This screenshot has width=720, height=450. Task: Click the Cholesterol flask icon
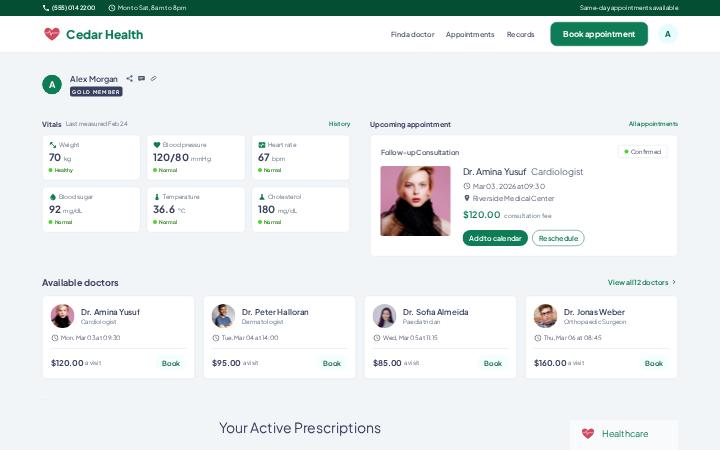[262, 197]
